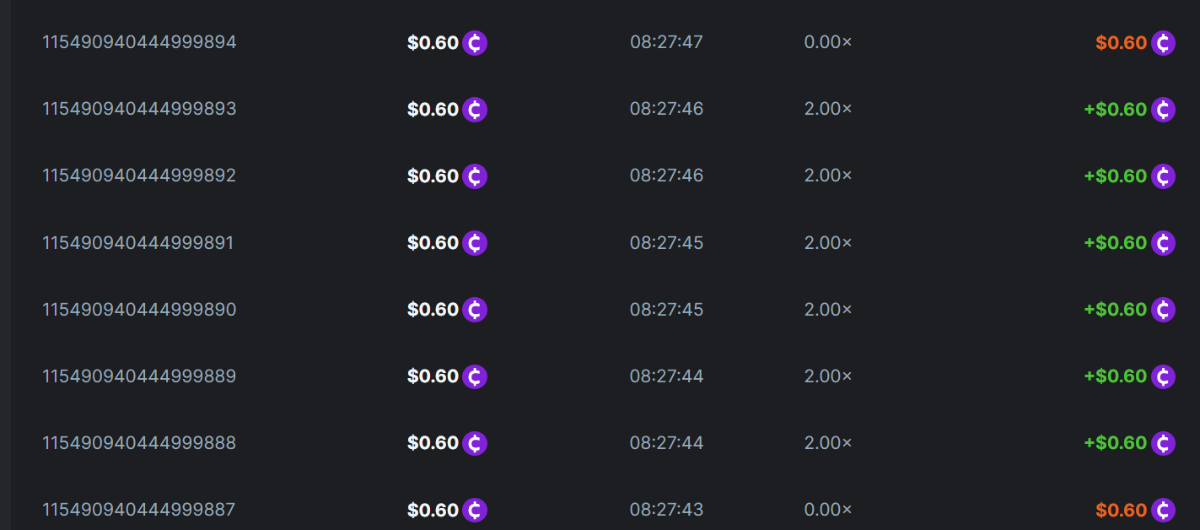
Task: Click the 0.00× multiplier at 08:27:47
Action: point(828,42)
